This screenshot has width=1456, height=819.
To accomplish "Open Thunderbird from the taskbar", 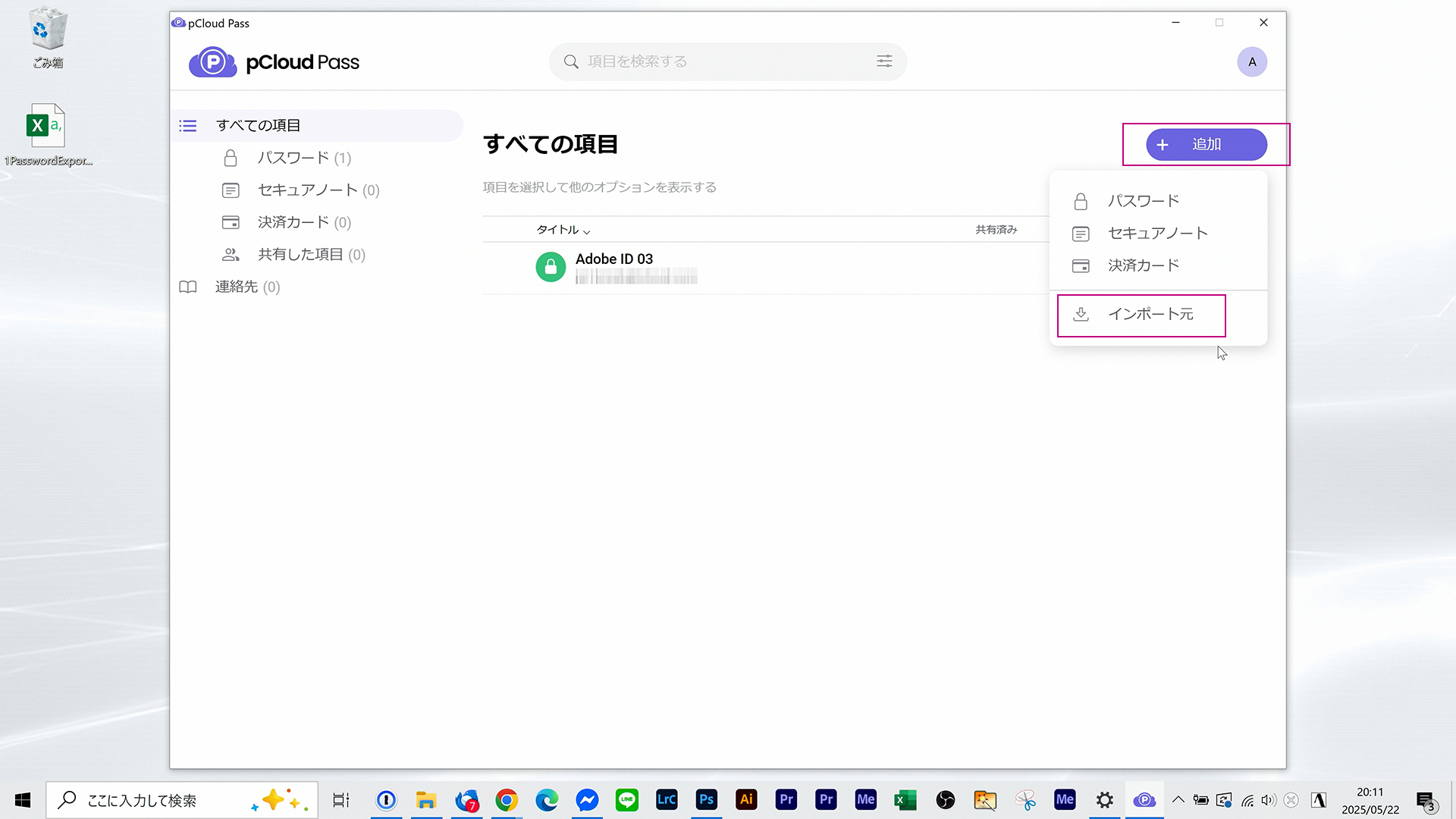I will coord(467,800).
